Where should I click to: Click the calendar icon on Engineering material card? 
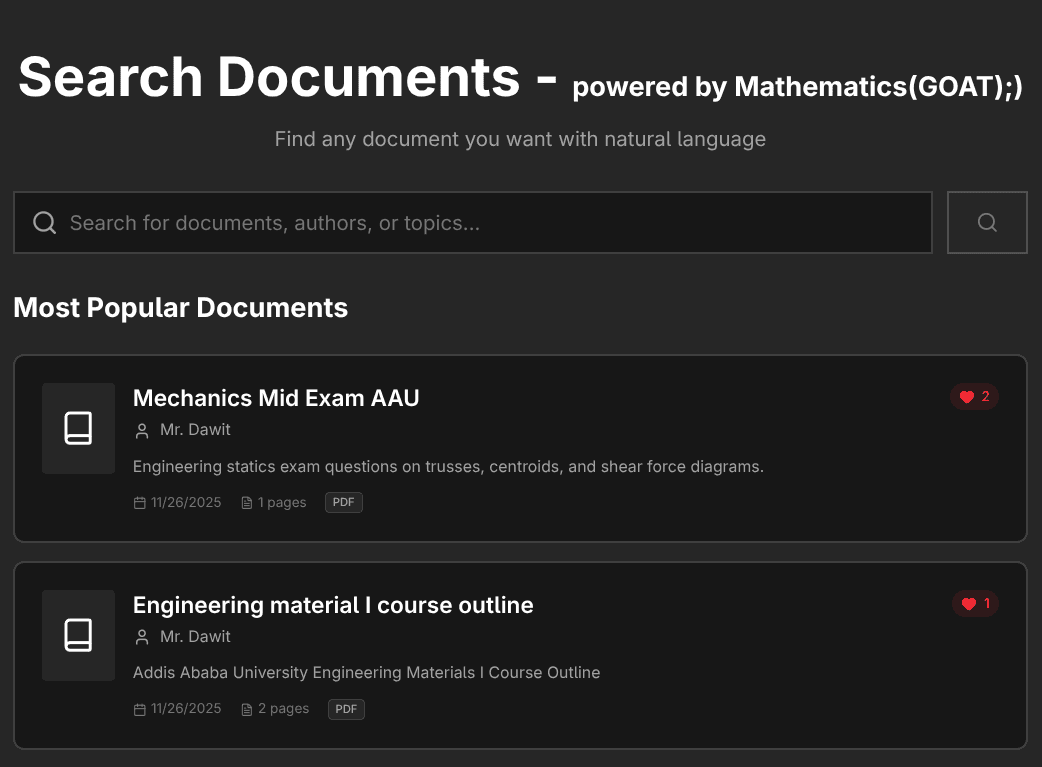[140, 709]
